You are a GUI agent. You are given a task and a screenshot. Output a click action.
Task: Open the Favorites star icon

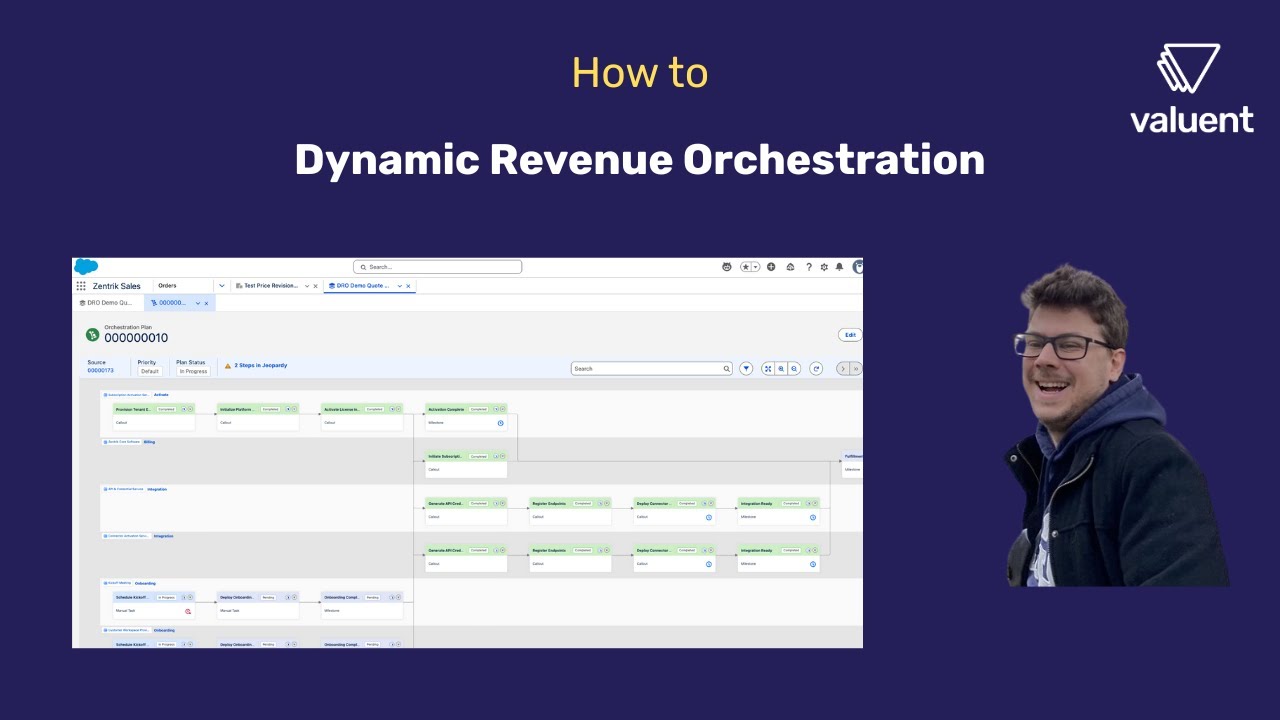[746, 267]
